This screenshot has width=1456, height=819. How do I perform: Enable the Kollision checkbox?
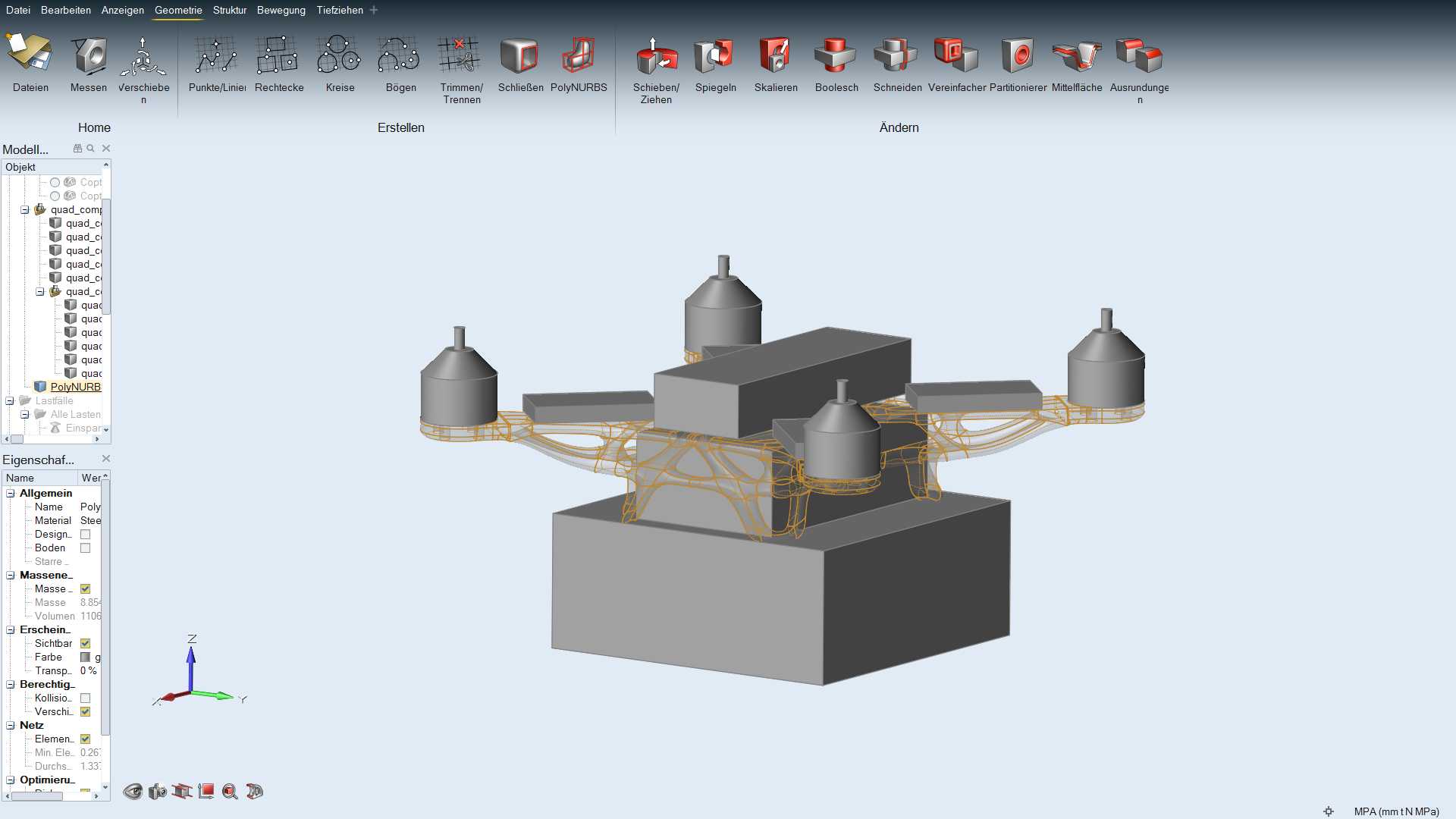85,698
